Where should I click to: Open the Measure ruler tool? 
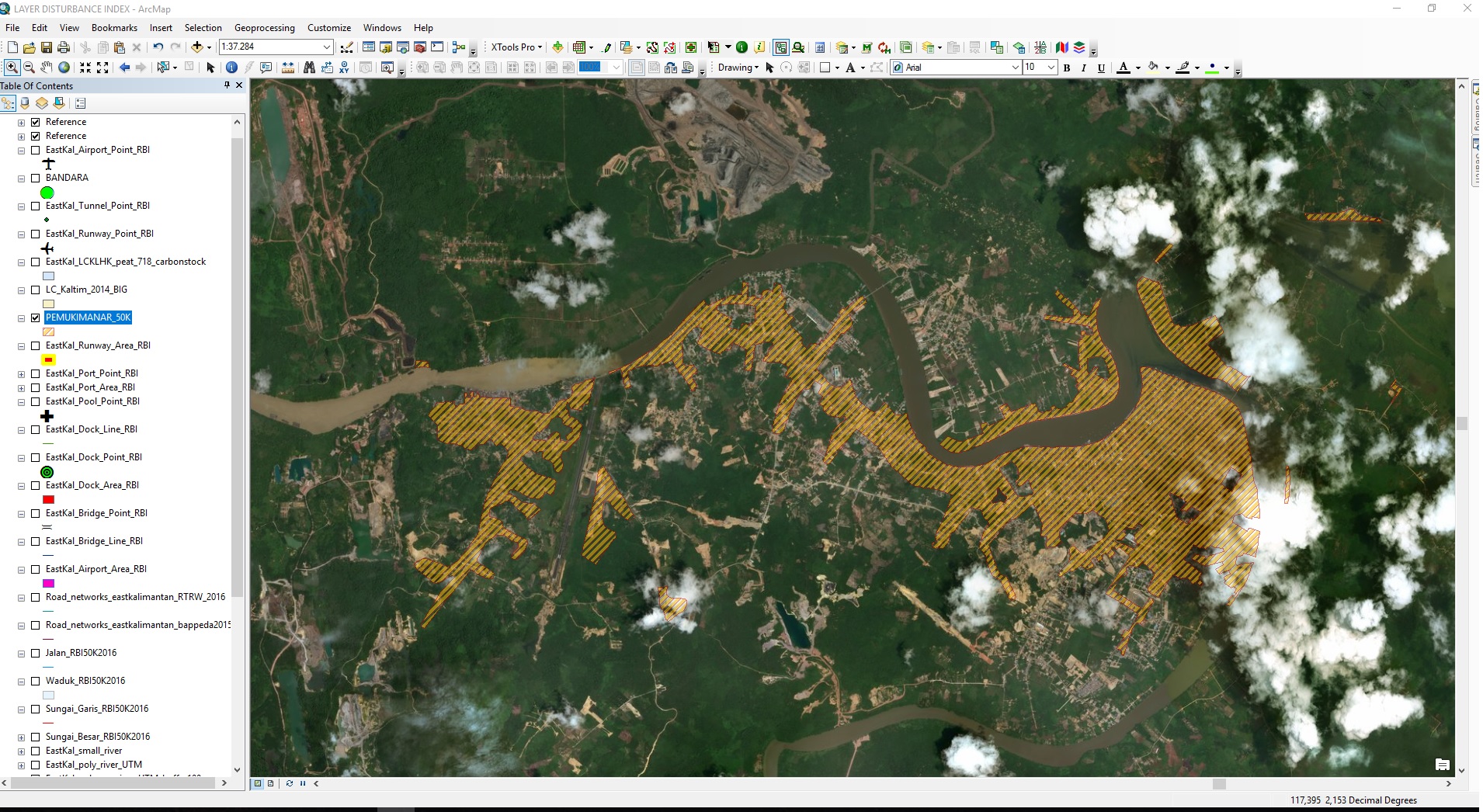288,68
